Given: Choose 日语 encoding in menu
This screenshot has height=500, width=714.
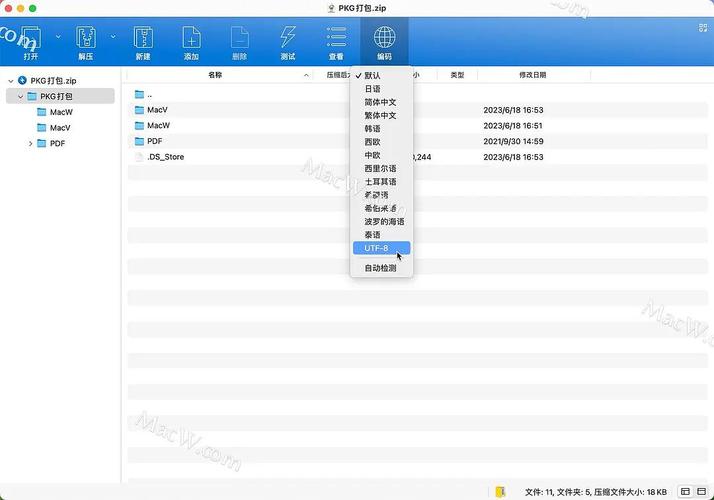Looking at the screenshot, I should [x=382, y=89].
